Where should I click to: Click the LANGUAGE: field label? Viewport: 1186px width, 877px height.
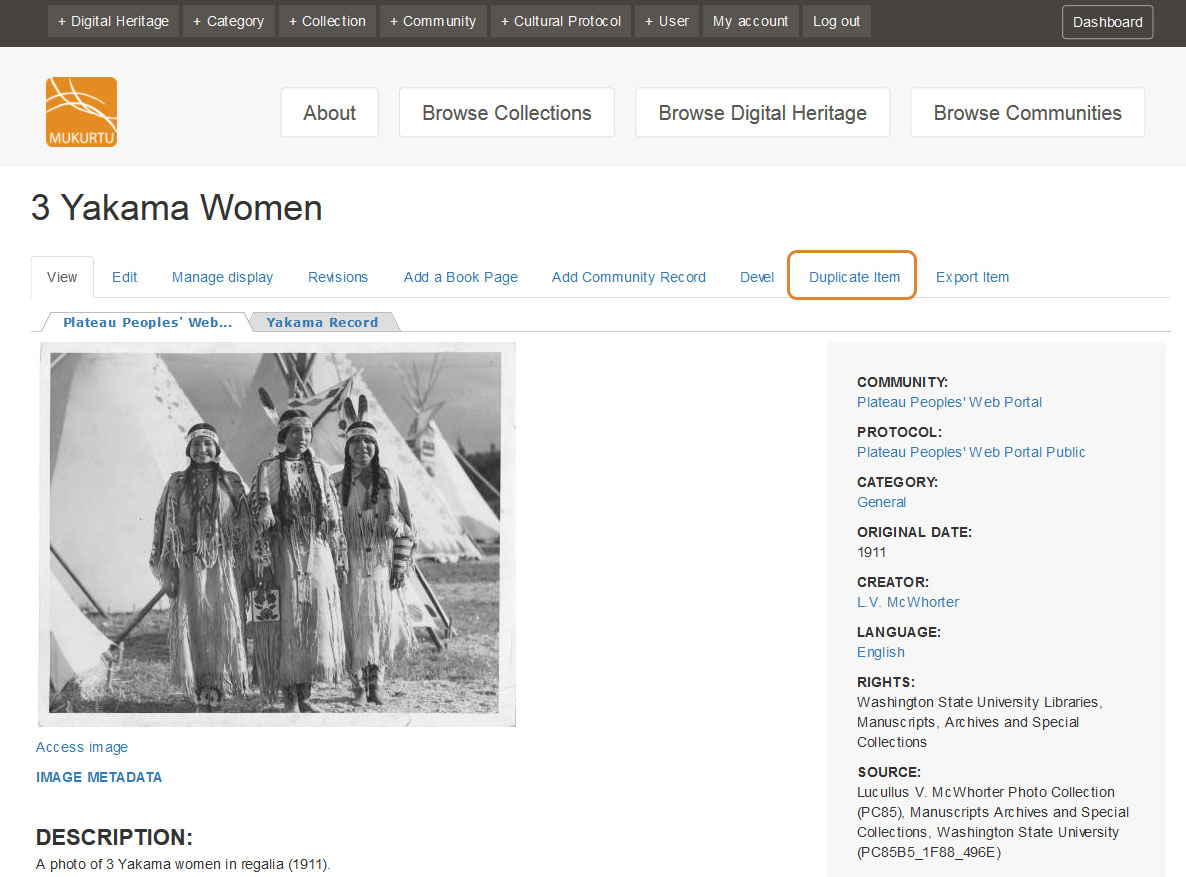click(x=899, y=632)
